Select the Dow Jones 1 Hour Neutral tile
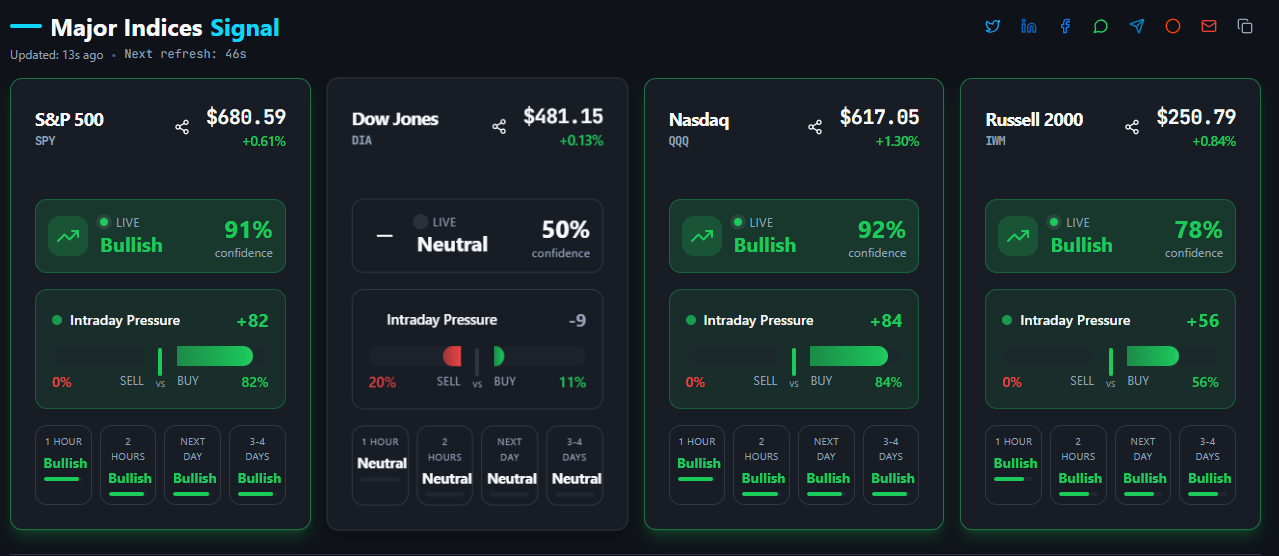The height and width of the screenshot is (556, 1279). [x=381, y=465]
